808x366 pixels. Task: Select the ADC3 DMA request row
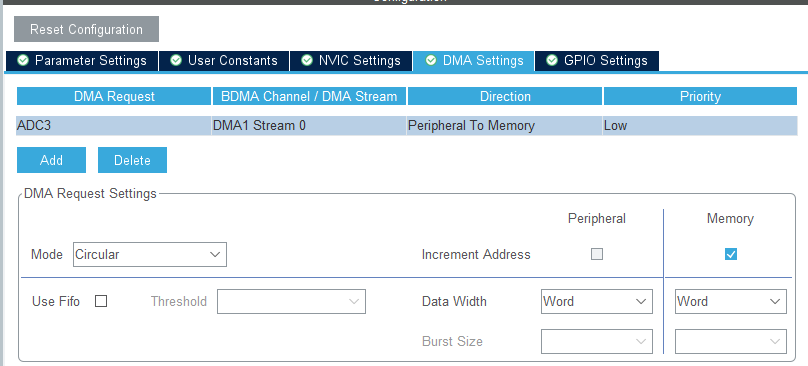click(407, 125)
